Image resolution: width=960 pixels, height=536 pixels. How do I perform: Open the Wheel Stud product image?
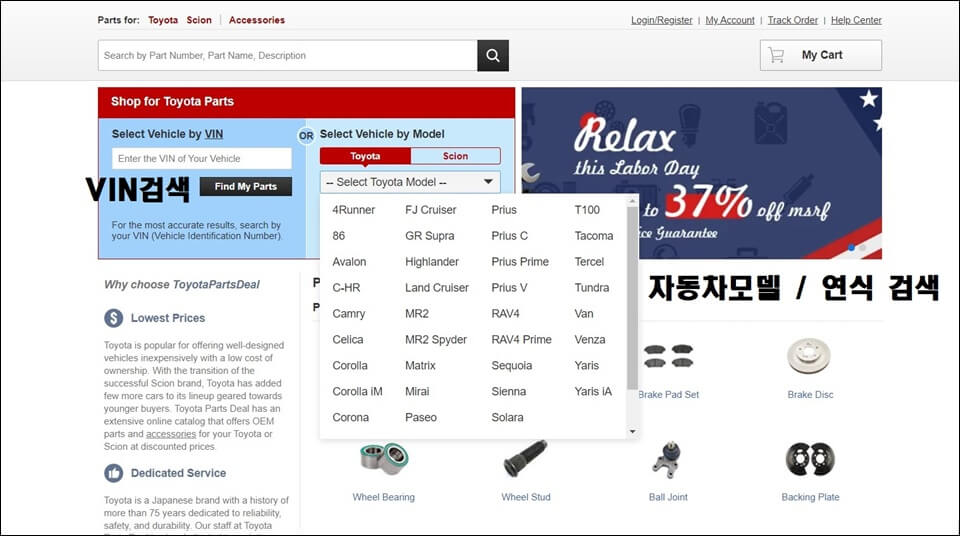click(525, 459)
